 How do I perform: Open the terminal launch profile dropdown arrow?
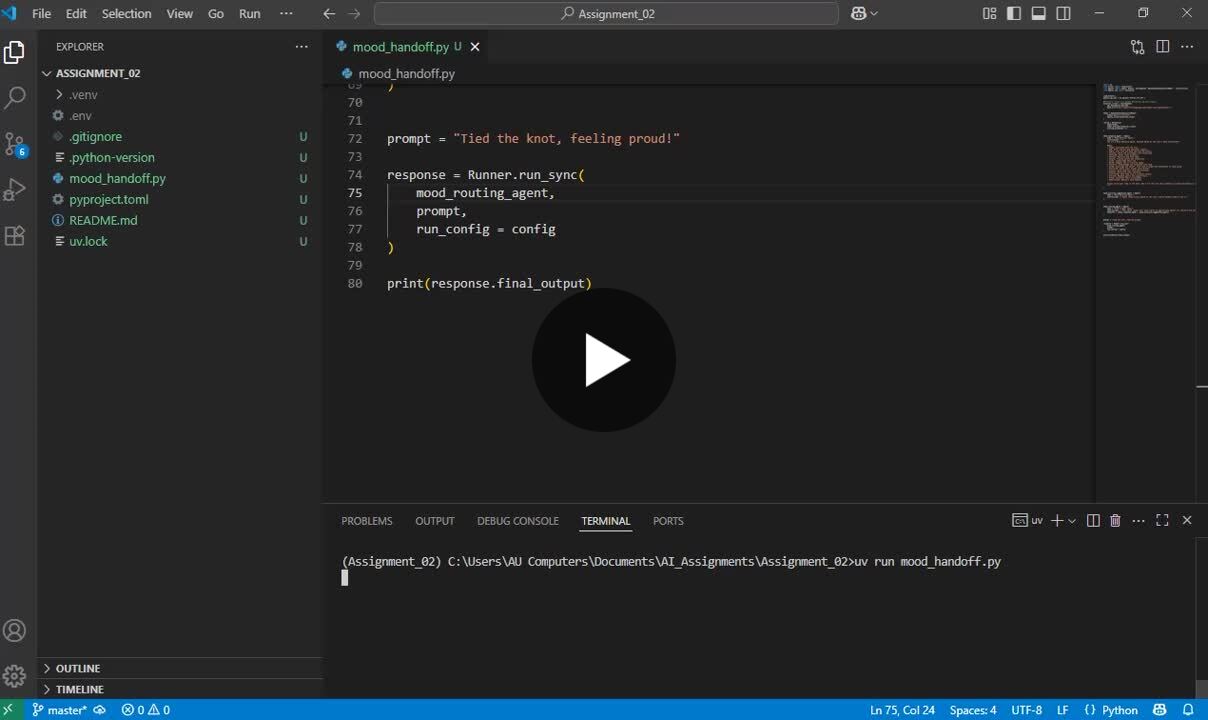click(1072, 521)
